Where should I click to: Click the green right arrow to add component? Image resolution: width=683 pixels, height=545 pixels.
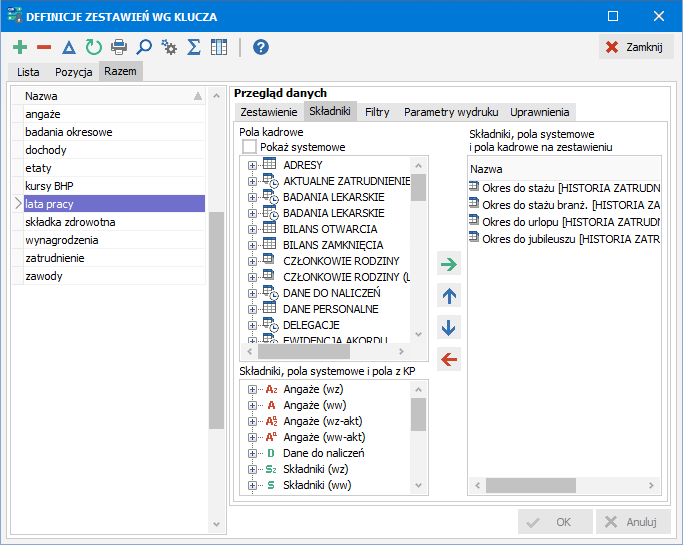[x=449, y=264]
